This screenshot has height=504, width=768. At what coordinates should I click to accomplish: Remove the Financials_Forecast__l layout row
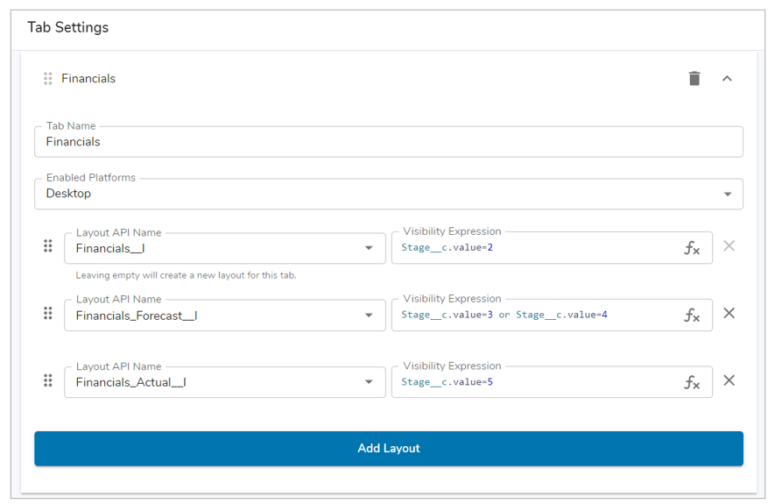[x=729, y=313]
